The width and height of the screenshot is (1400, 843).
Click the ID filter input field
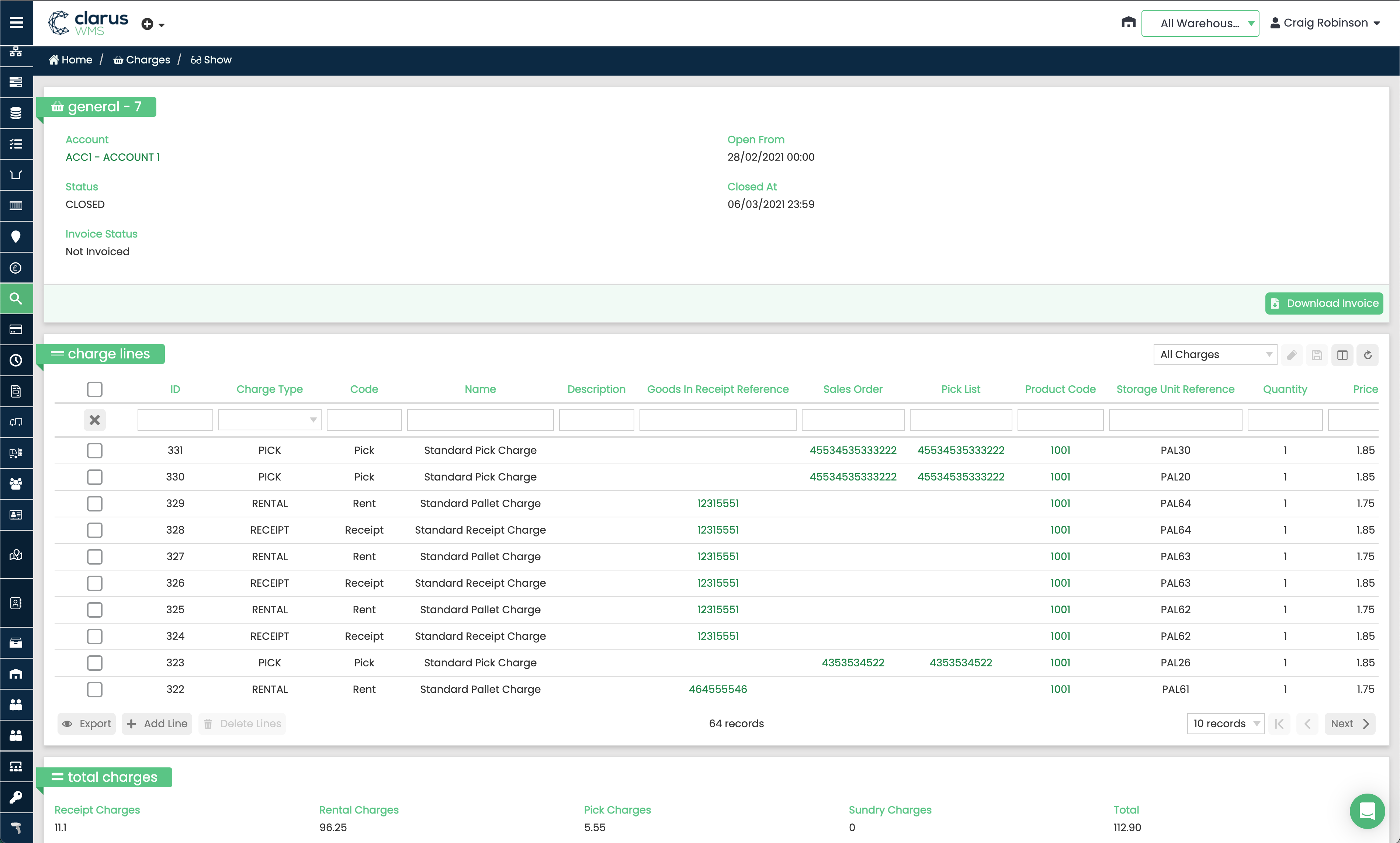coord(175,420)
